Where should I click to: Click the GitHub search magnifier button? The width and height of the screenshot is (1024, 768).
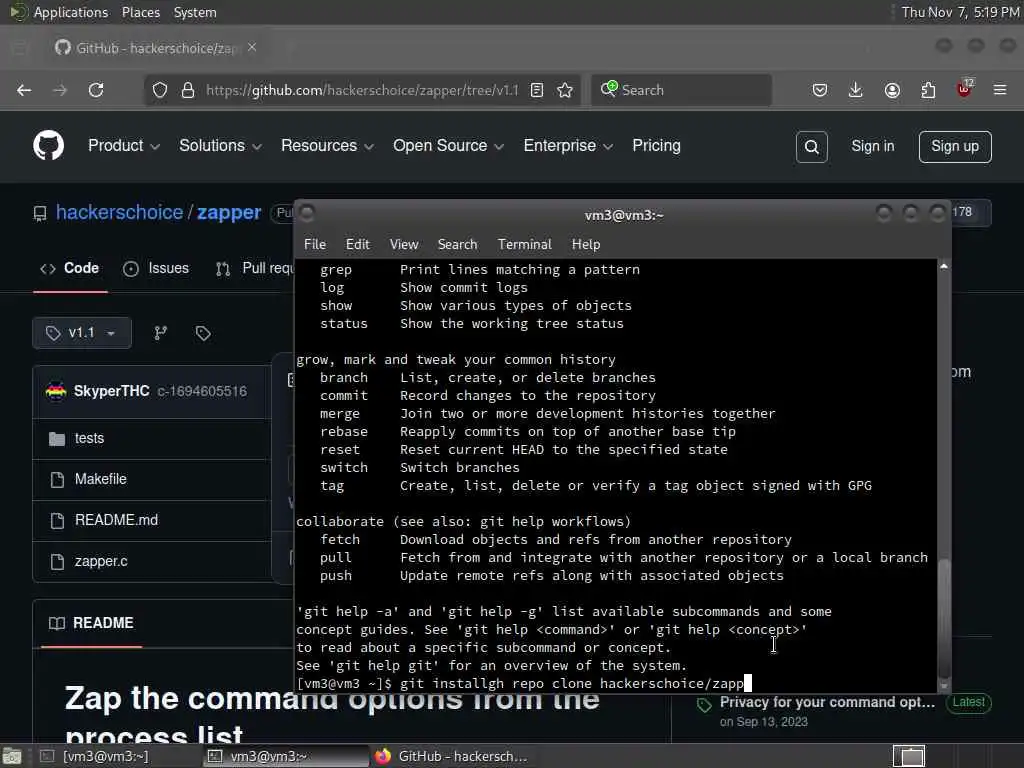pyautogui.click(x=812, y=147)
